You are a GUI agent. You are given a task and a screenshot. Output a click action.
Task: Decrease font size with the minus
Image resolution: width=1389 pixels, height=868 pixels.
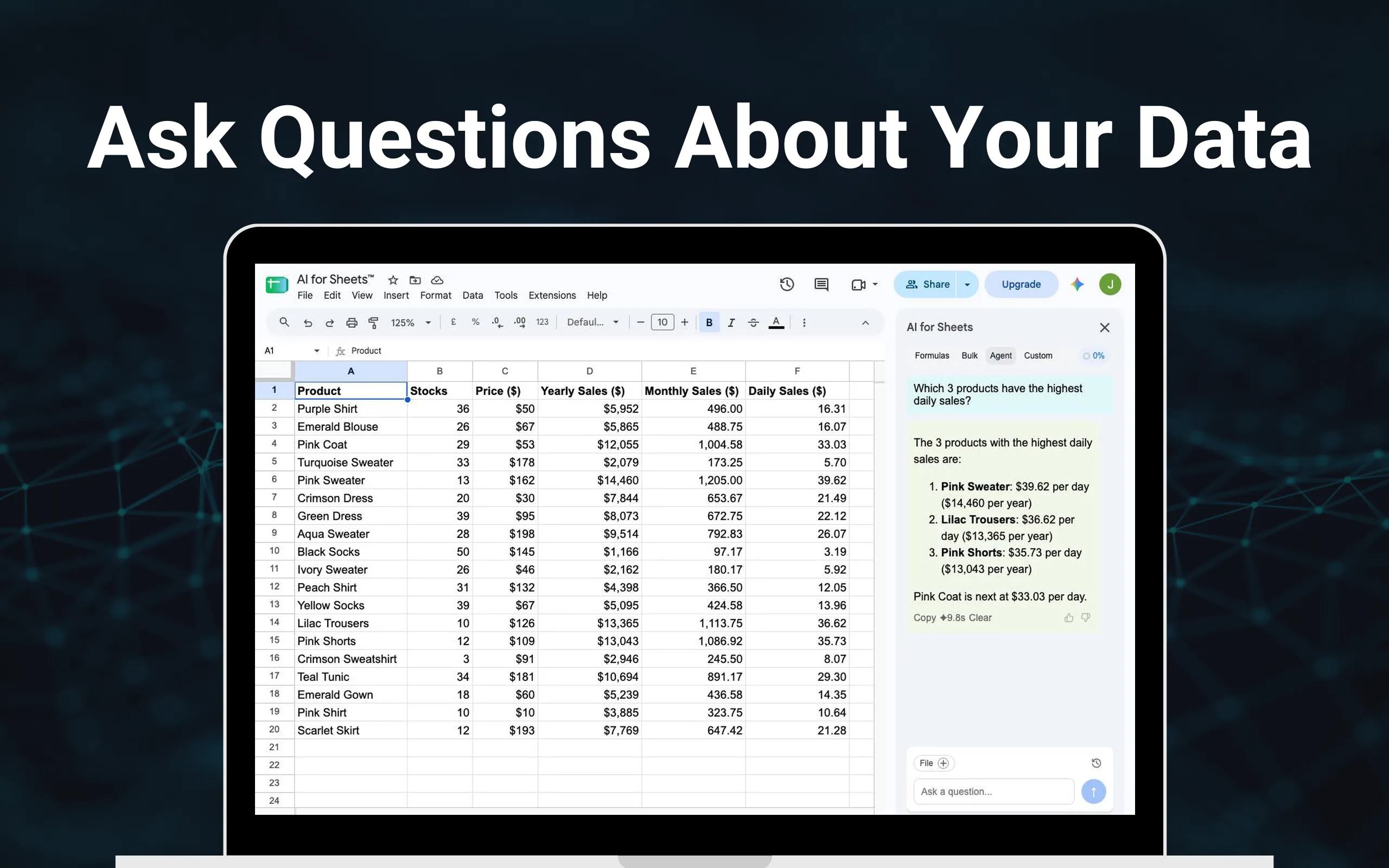pyautogui.click(x=641, y=323)
